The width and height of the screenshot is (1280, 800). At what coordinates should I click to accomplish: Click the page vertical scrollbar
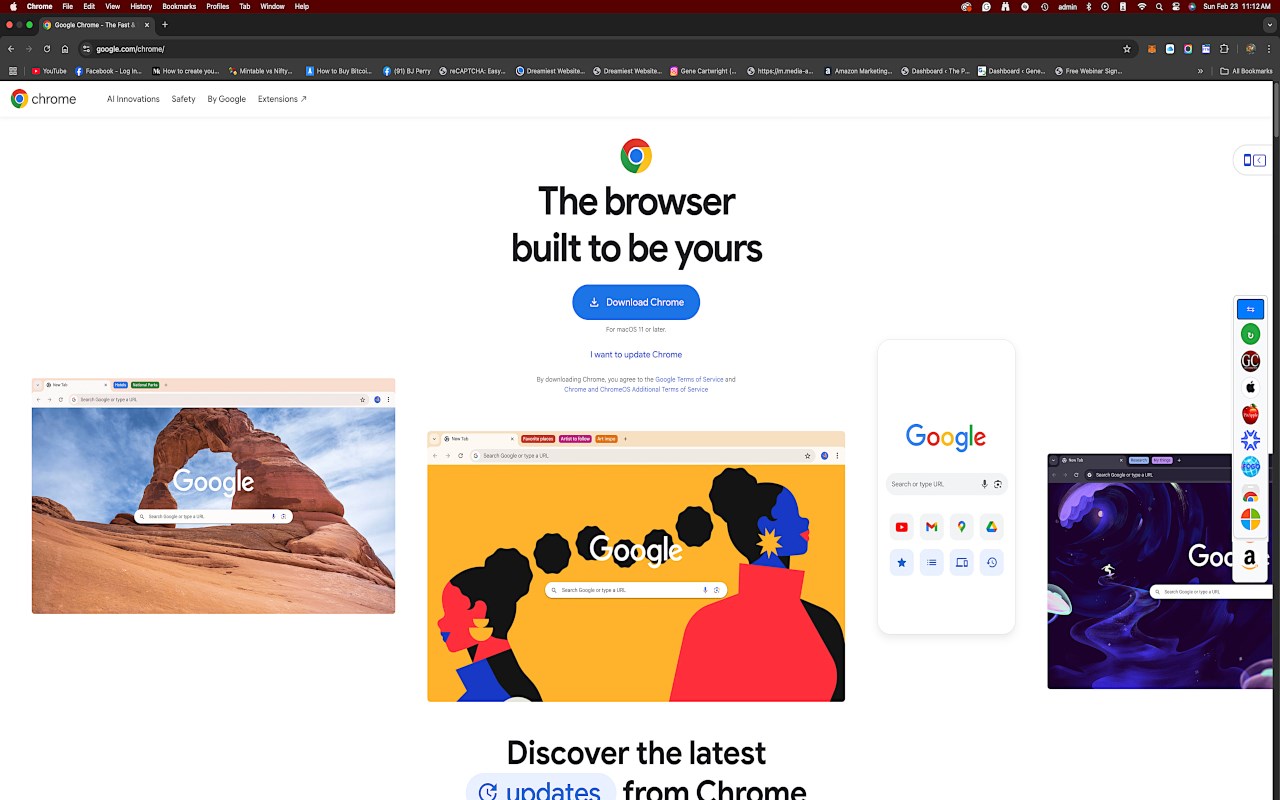point(1275,108)
